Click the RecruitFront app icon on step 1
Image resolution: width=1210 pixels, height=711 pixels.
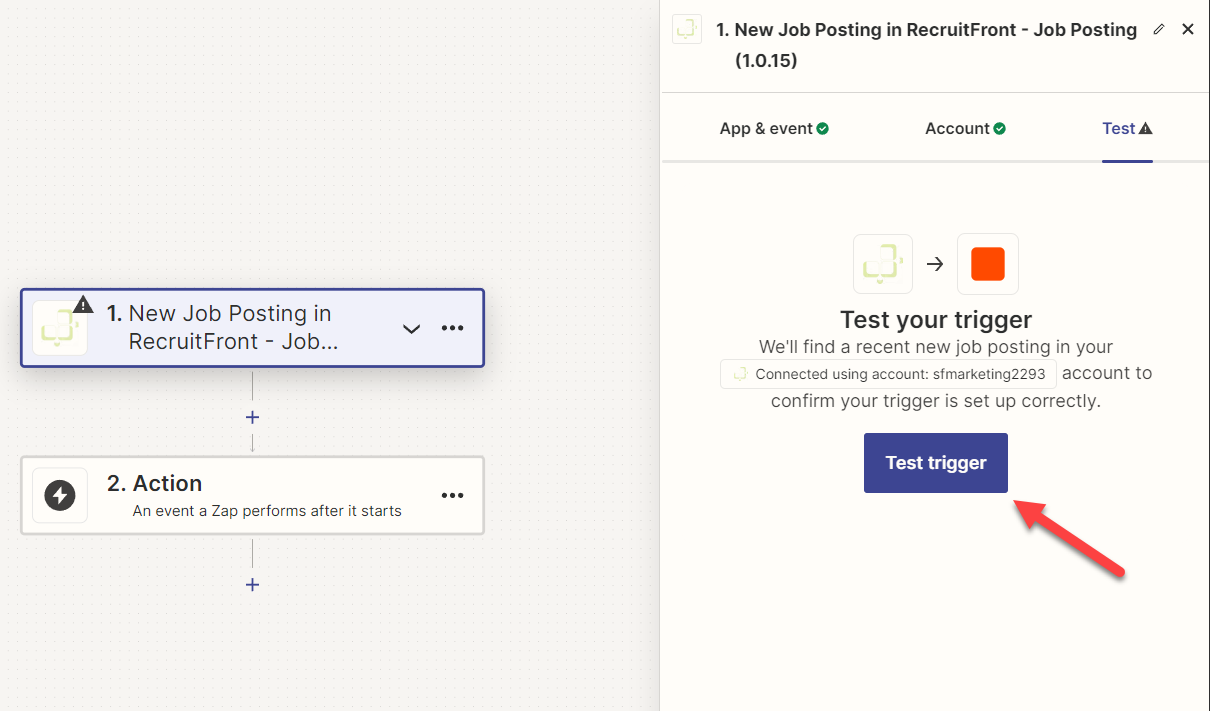pyautogui.click(x=60, y=328)
